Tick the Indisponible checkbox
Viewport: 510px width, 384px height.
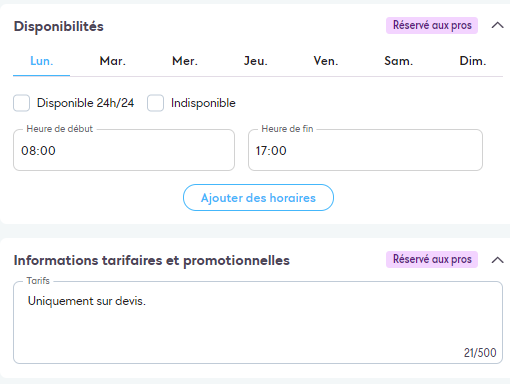(155, 103)
